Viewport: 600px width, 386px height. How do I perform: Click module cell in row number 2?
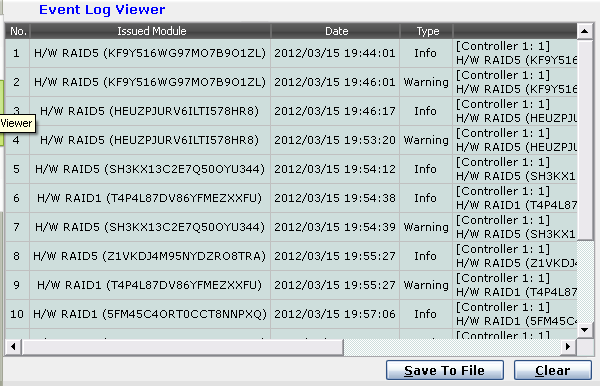(x=150, y=82)
